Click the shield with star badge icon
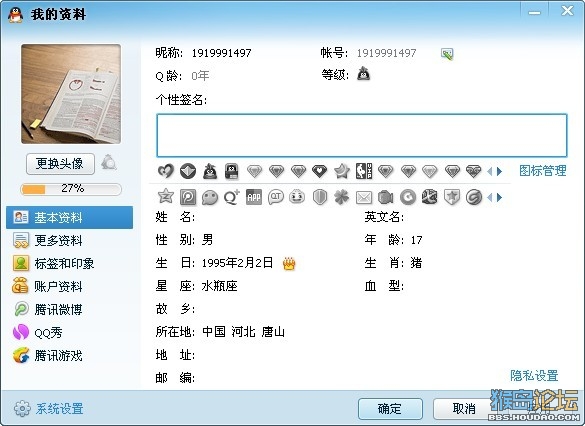 coord(451,197)
